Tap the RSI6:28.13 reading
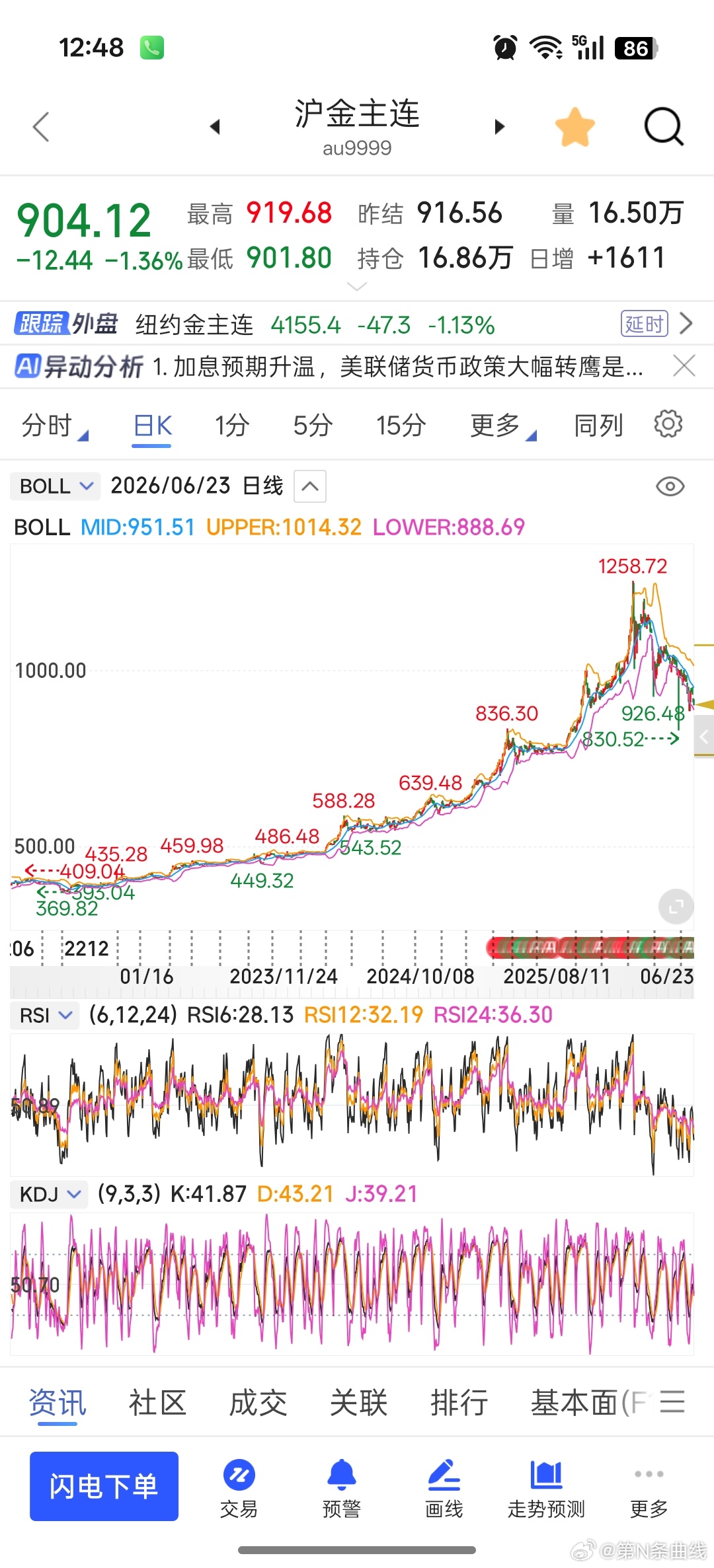This screenshot has height=1568, width=714. click(x=241, y=1015)
